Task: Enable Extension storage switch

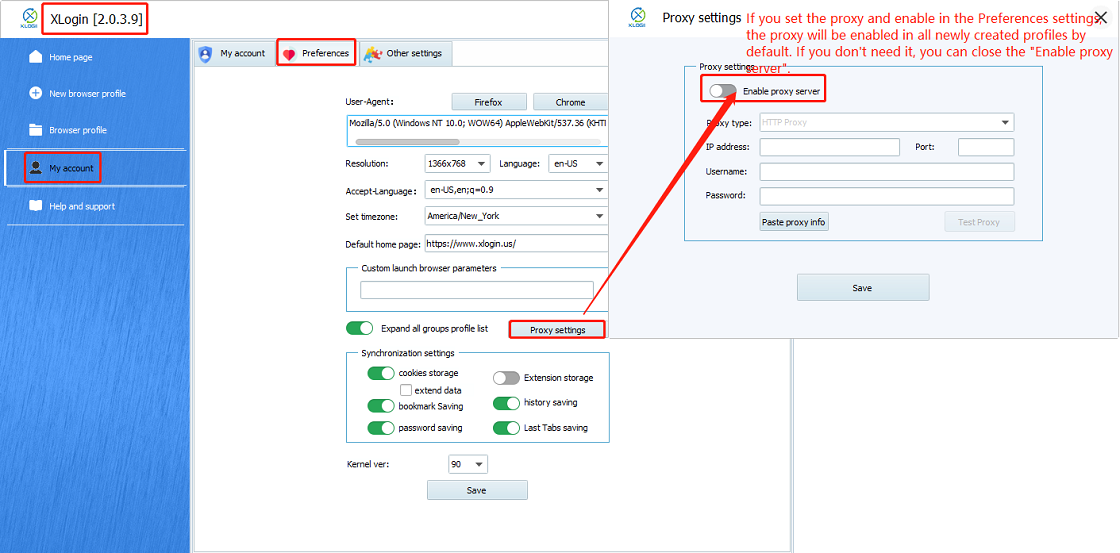Action: (506, 377)
